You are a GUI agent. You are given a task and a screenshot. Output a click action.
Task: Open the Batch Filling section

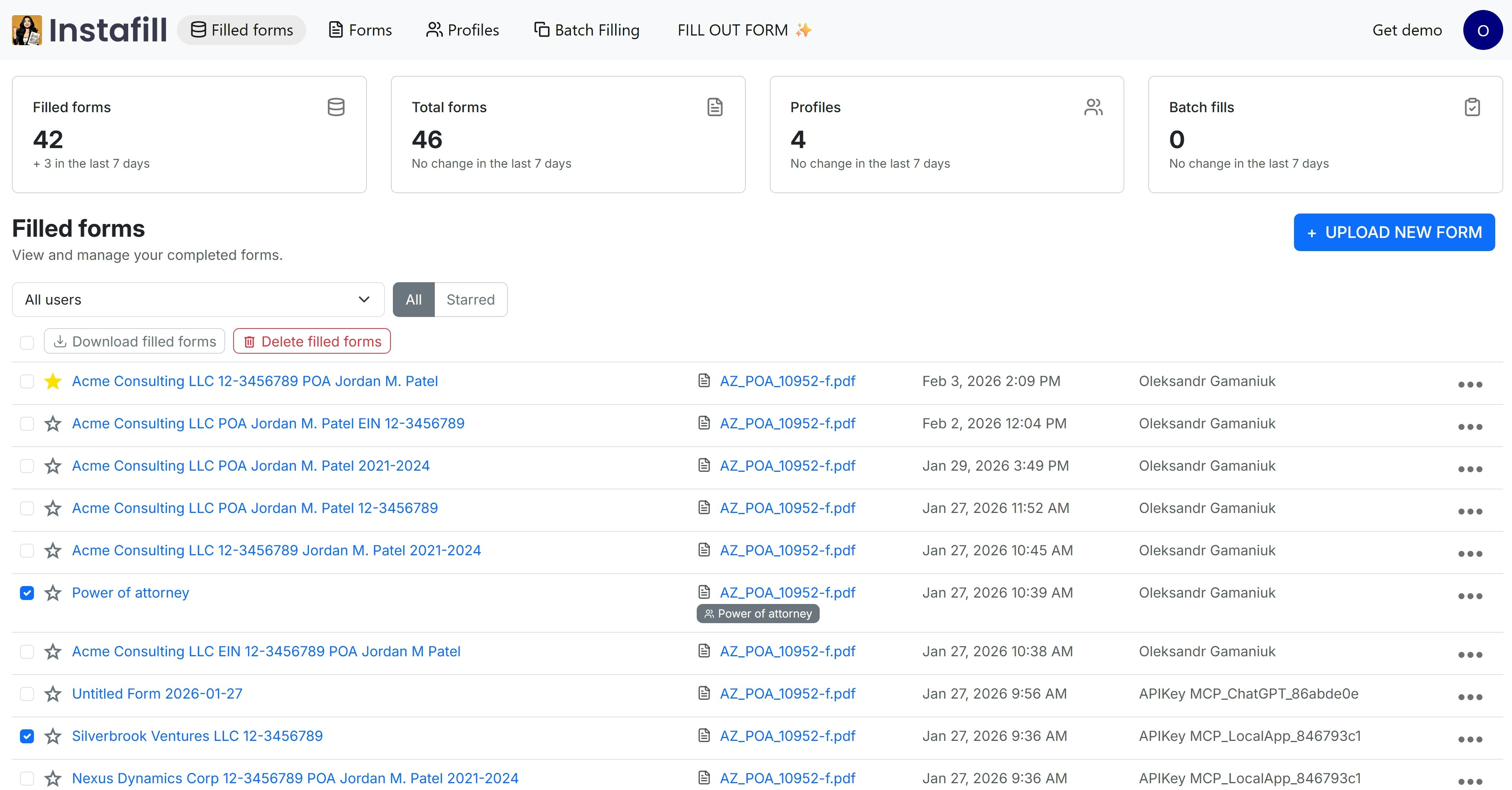587,30
